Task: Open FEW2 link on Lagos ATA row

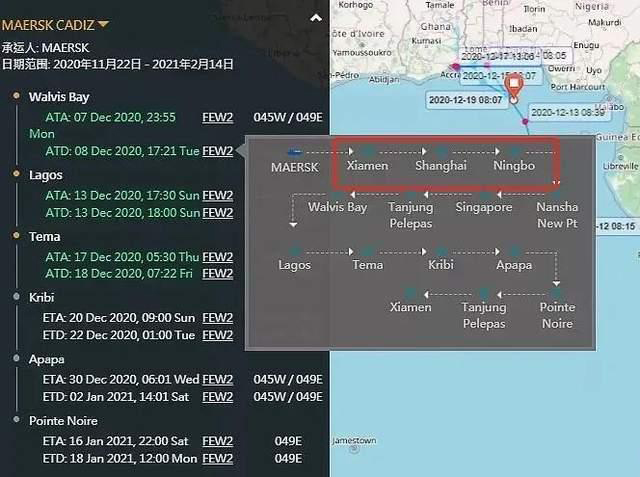Action: (218, 195)
